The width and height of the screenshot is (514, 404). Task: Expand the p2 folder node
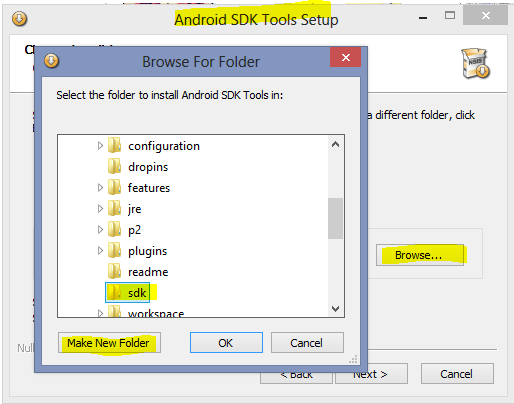point(100,230)
